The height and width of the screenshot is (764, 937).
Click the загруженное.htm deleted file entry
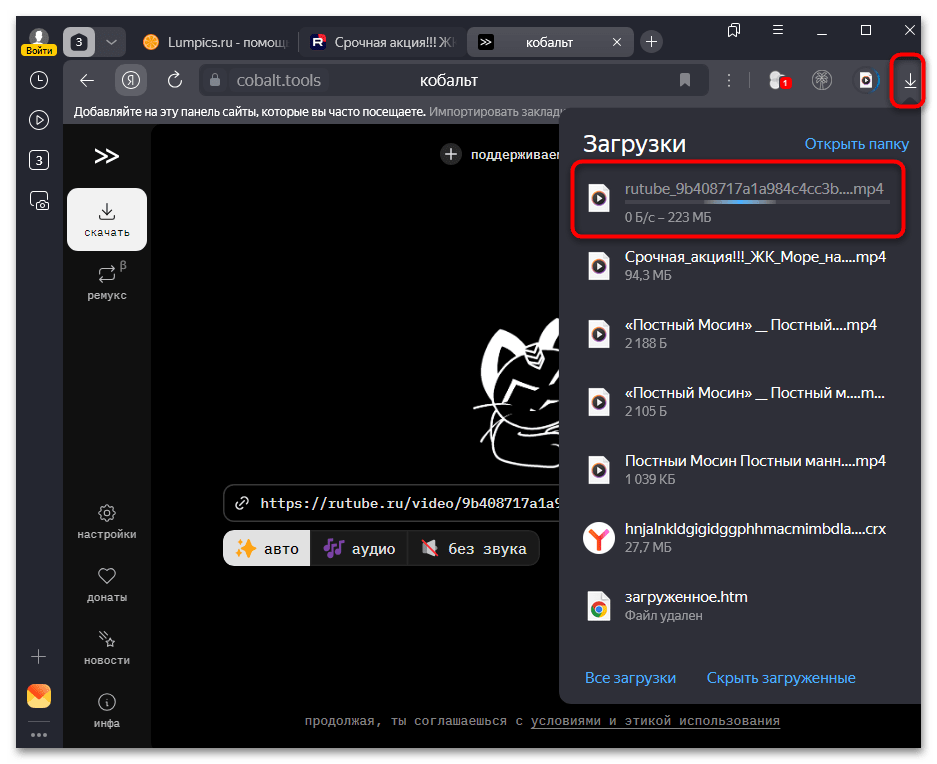coord(737,606)
